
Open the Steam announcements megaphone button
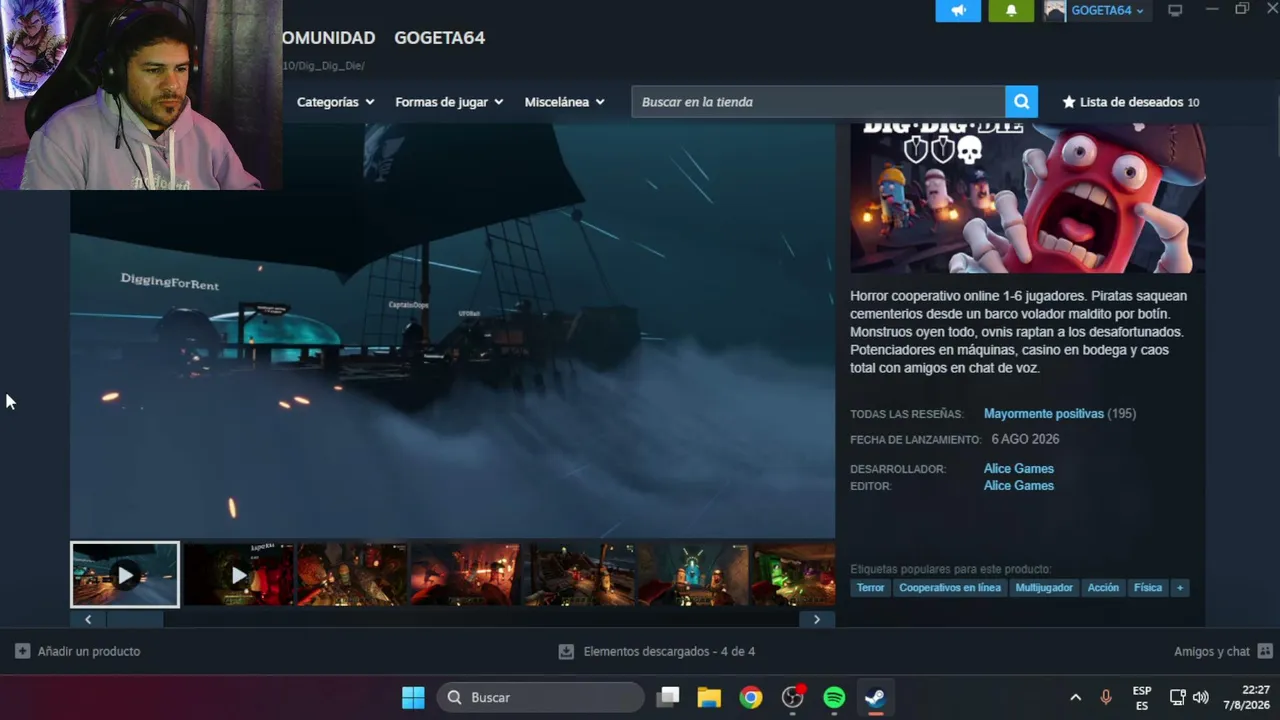[x=958, y=11]
